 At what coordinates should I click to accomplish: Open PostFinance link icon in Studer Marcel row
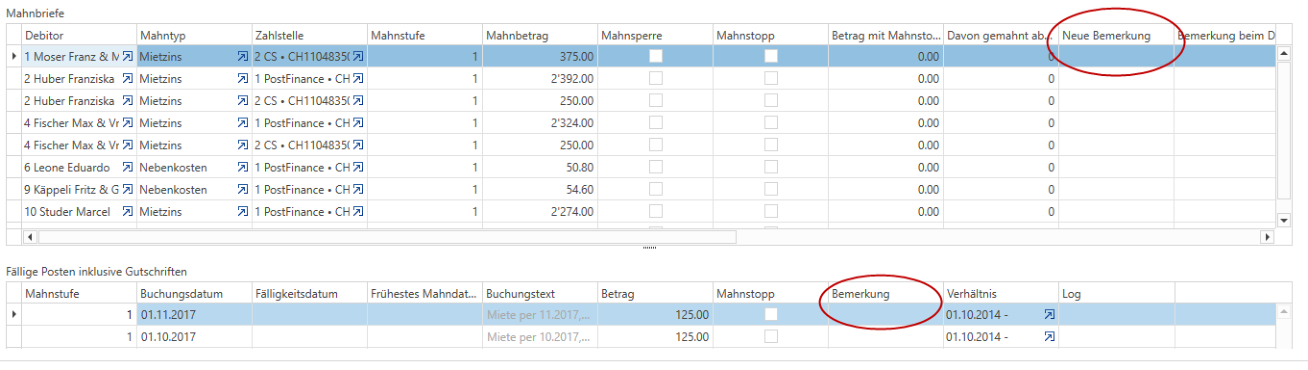click(x=358, y=211)
